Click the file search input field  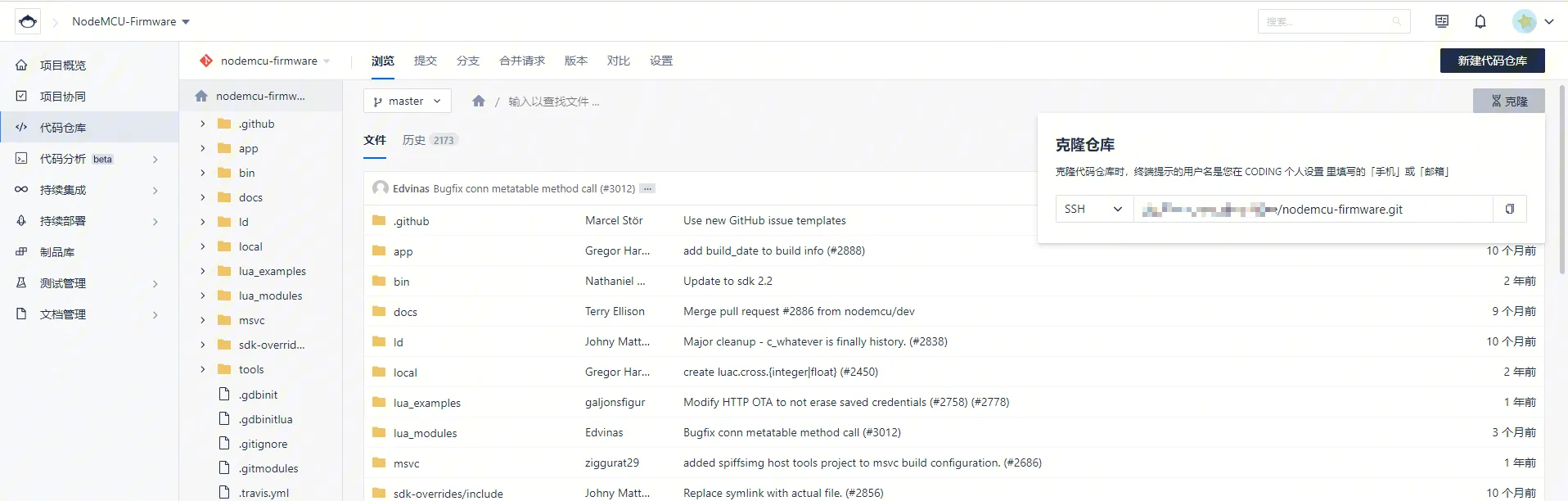573,102
